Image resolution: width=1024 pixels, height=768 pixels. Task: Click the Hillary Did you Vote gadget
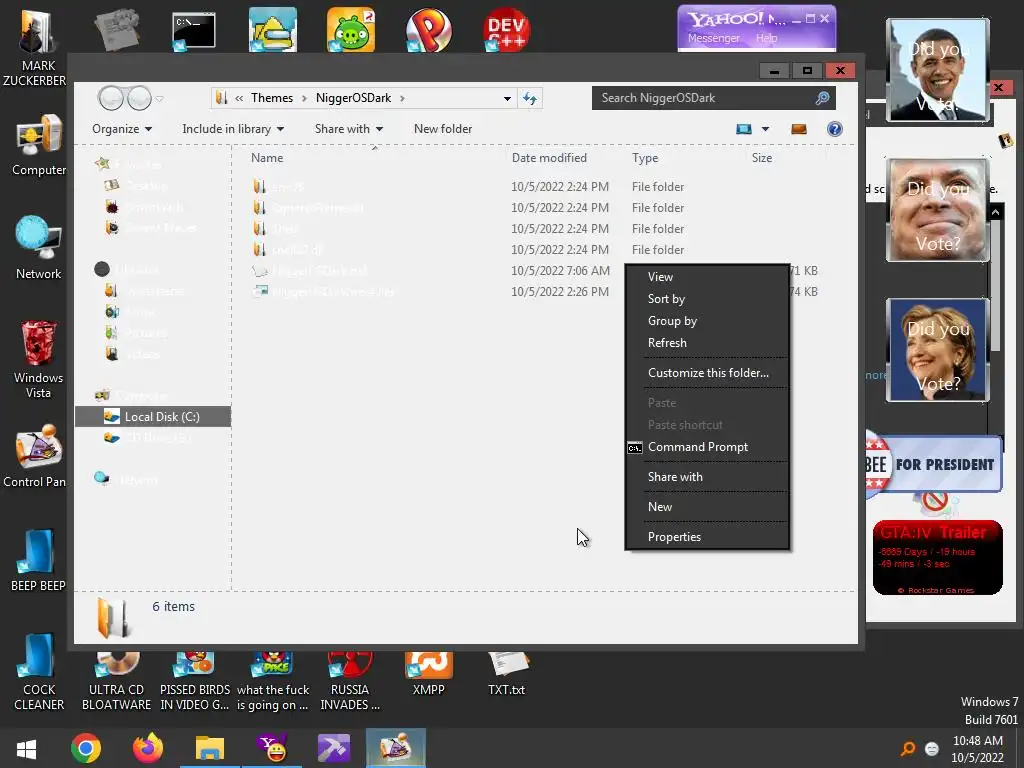pos(938,350)
